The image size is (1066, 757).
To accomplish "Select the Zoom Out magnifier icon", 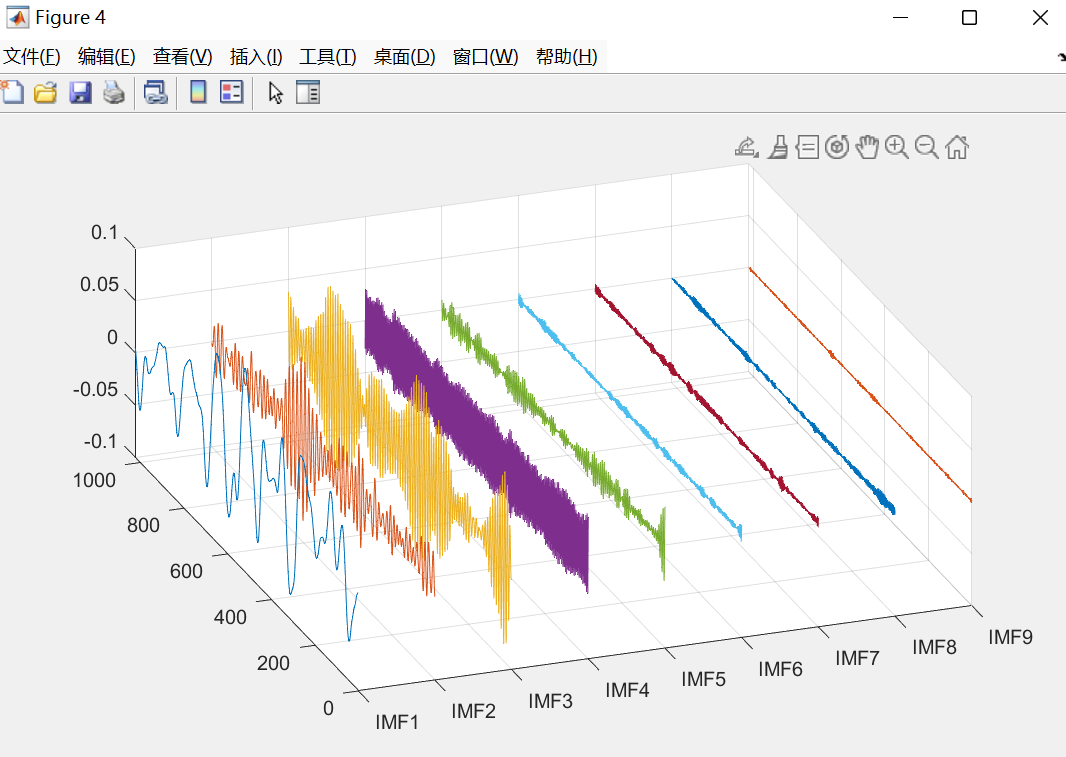I will [926, 148].
